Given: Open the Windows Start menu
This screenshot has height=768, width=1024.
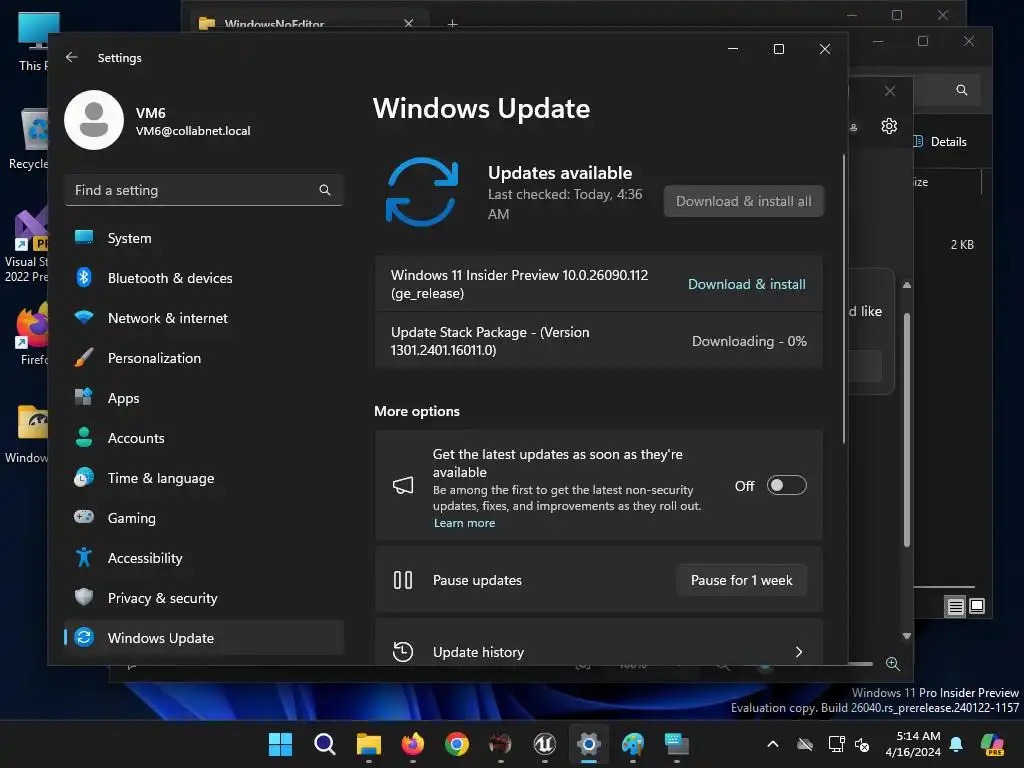Looking at the screenshot, I should pos(281,744).
